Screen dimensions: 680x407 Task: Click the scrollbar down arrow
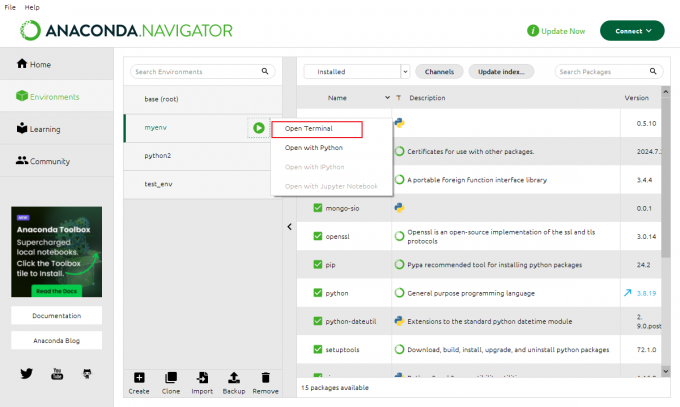(x=666, y=371)
